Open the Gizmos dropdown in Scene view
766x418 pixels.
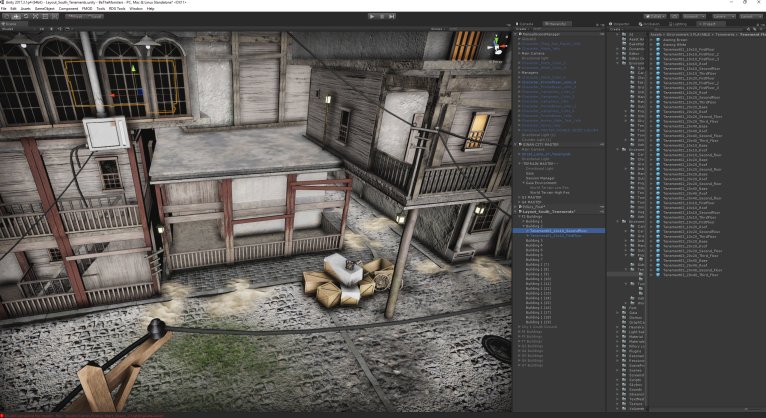[x=436, y=29]
